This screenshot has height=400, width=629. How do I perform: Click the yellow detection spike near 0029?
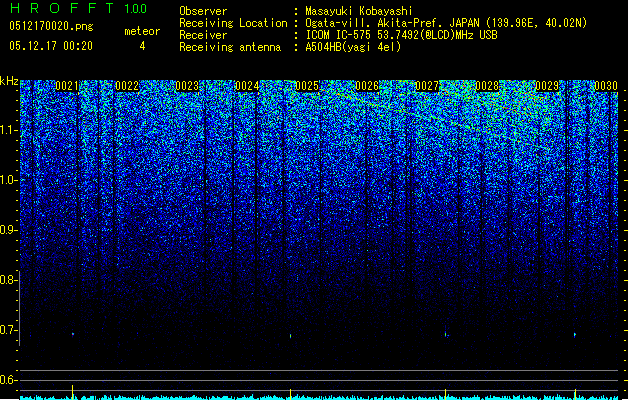[575, 393]
